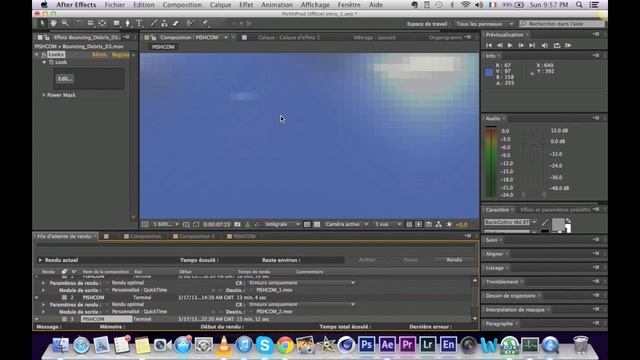Open the 1 vue layout dropdown
The image size is (640, 360).
point(387,224)
